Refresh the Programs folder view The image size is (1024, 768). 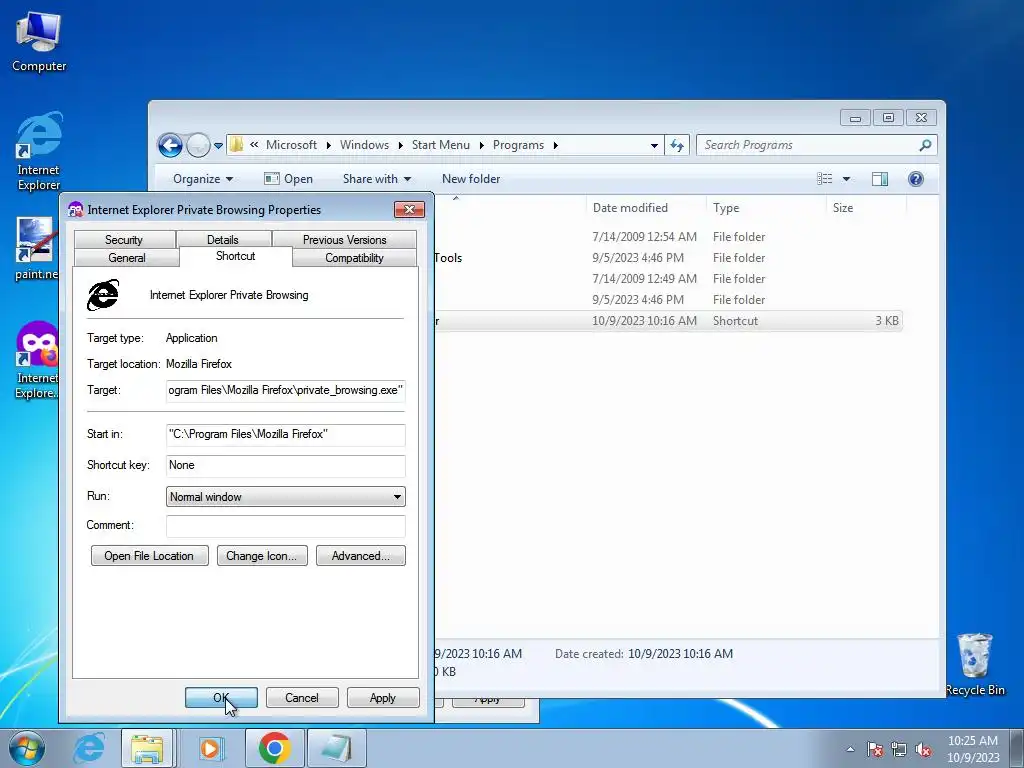click(677, 145)
